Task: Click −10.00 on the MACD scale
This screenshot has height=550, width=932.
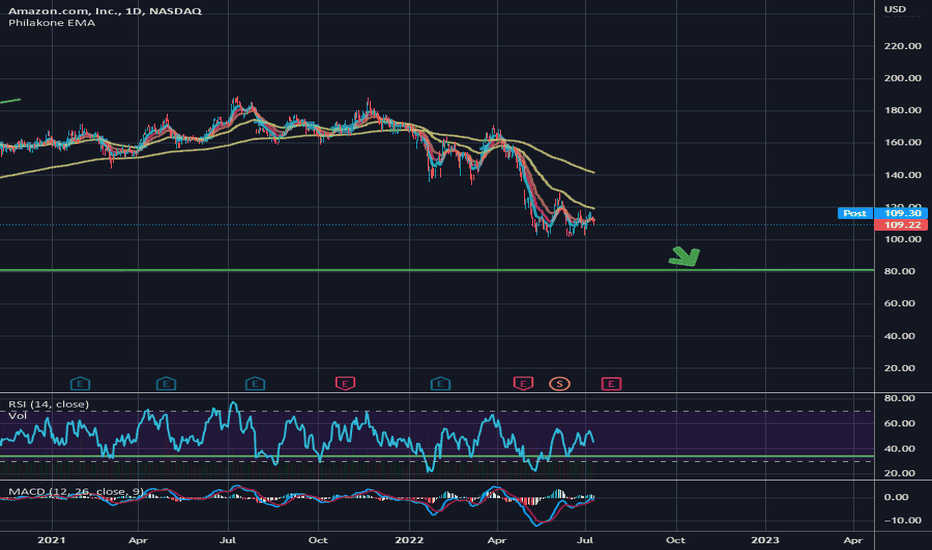Action: [x=902, y=520]
